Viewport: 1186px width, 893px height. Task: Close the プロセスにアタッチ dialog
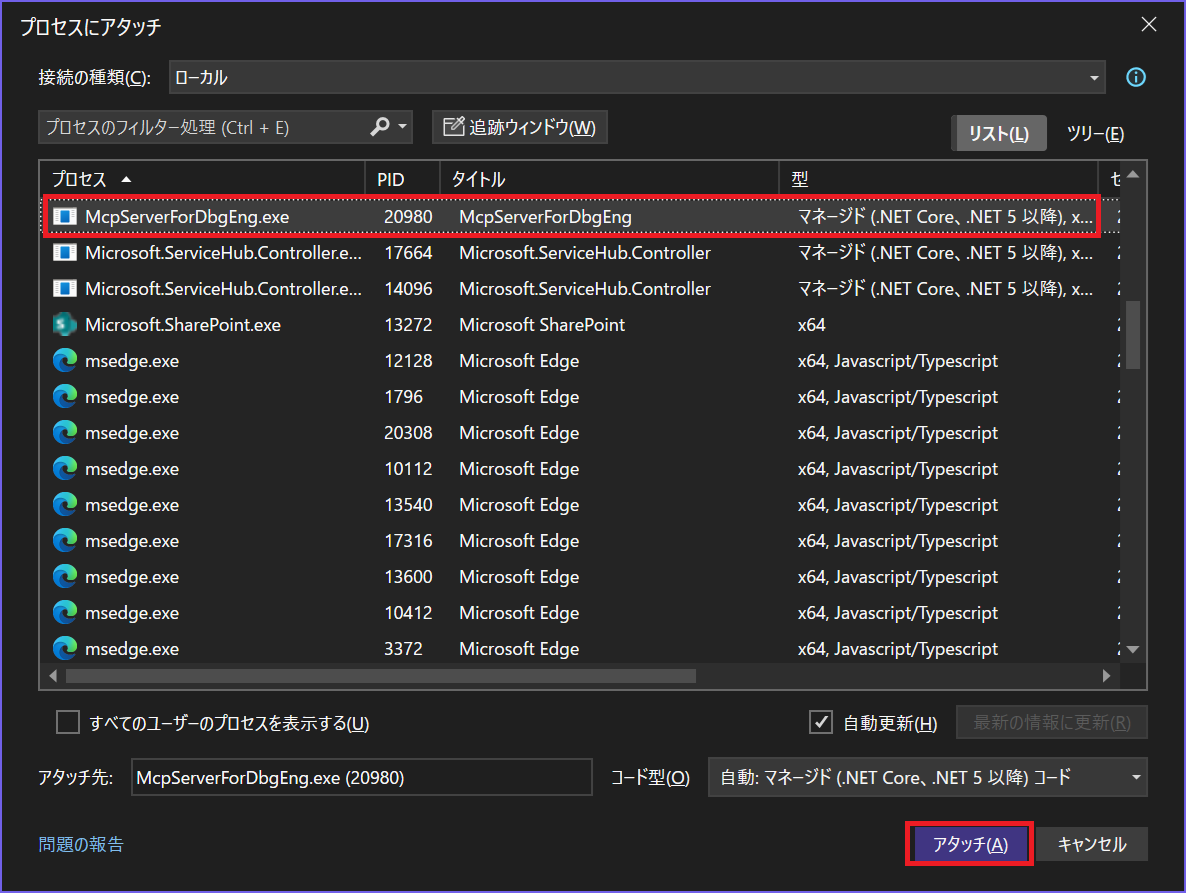click(x=1148, y=24)
